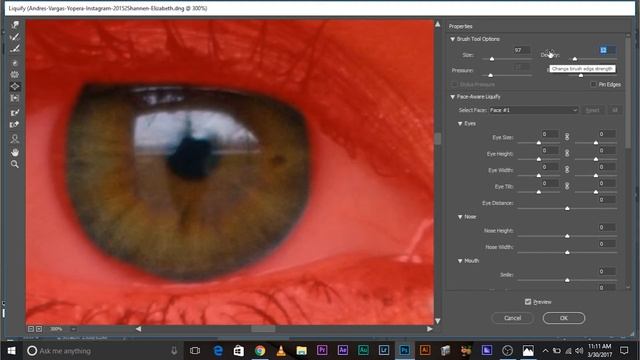Select the Freeze Mask tool
This screenshot has height=360, width=640.
click(x=15, y=113)
